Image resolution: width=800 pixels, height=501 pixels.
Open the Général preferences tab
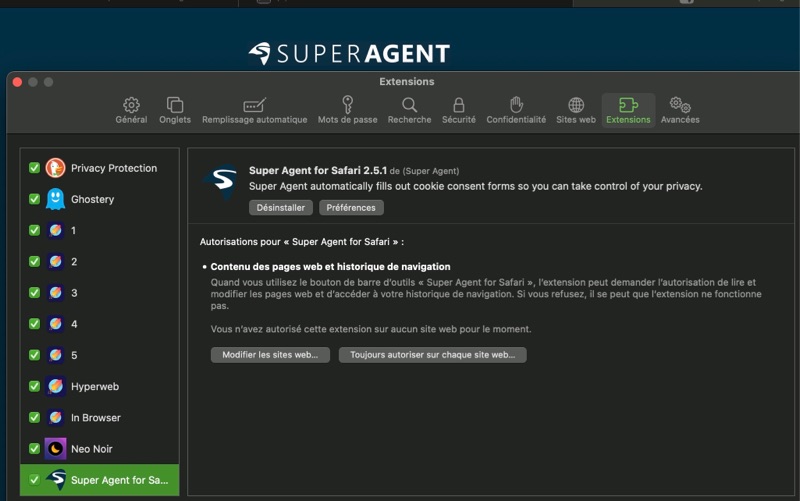click(x=131, y=110)
